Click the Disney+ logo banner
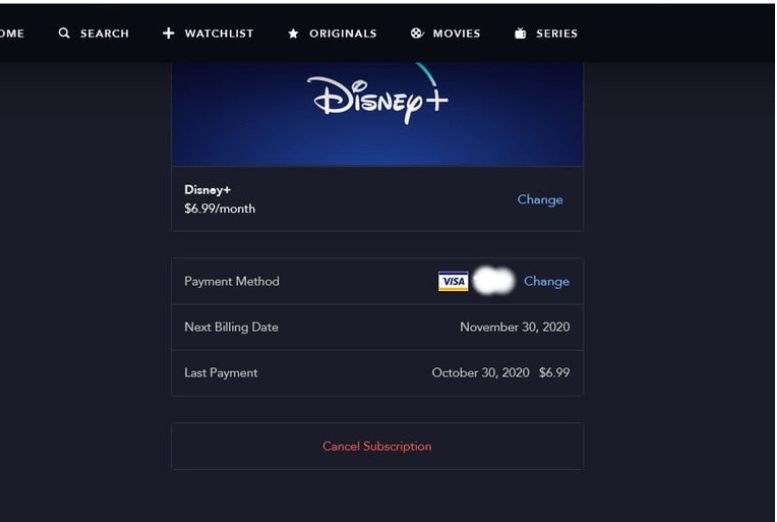 [377, 114]
